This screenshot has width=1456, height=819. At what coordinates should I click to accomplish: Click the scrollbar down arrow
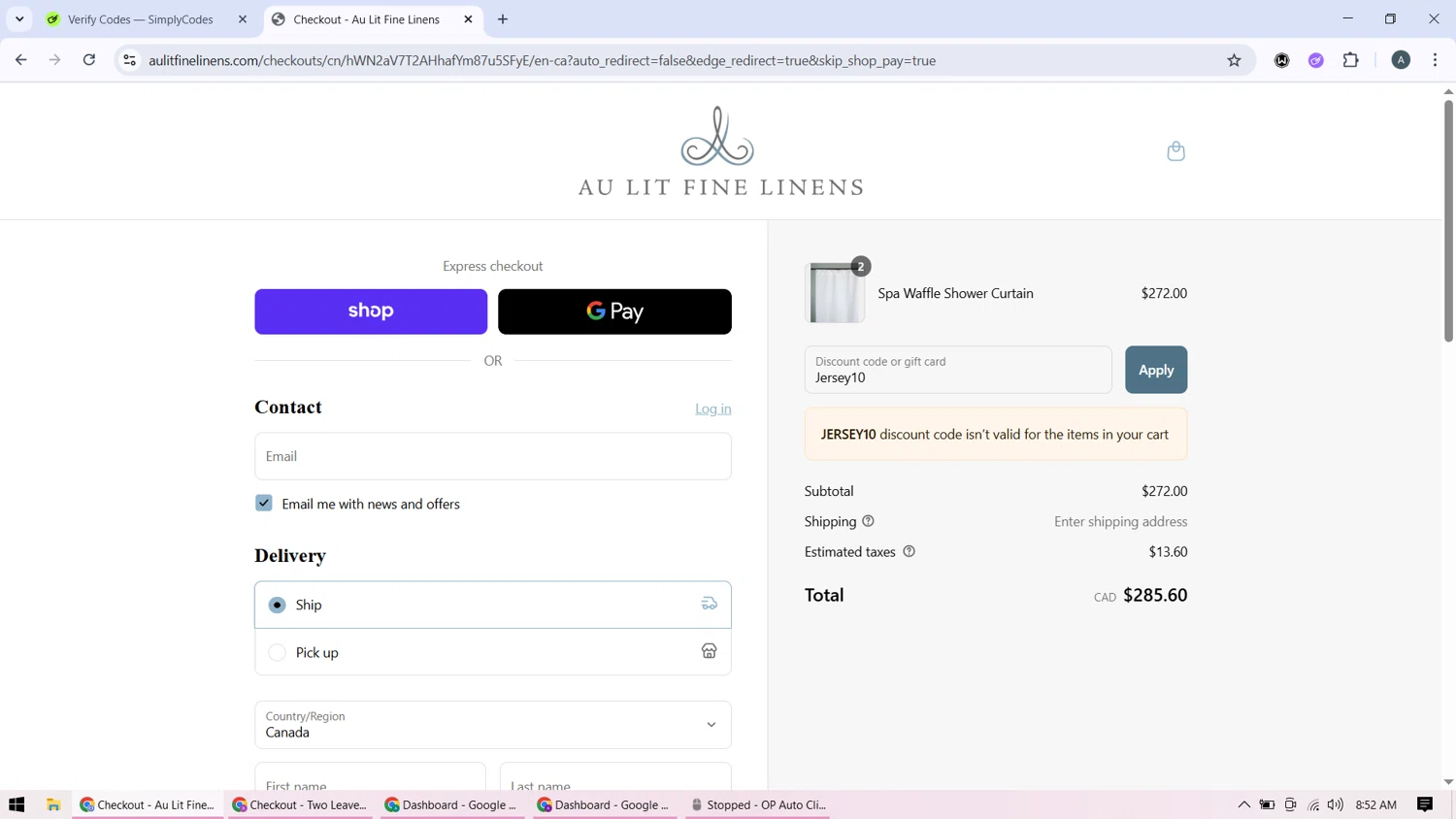click(x=1447, y=782)
